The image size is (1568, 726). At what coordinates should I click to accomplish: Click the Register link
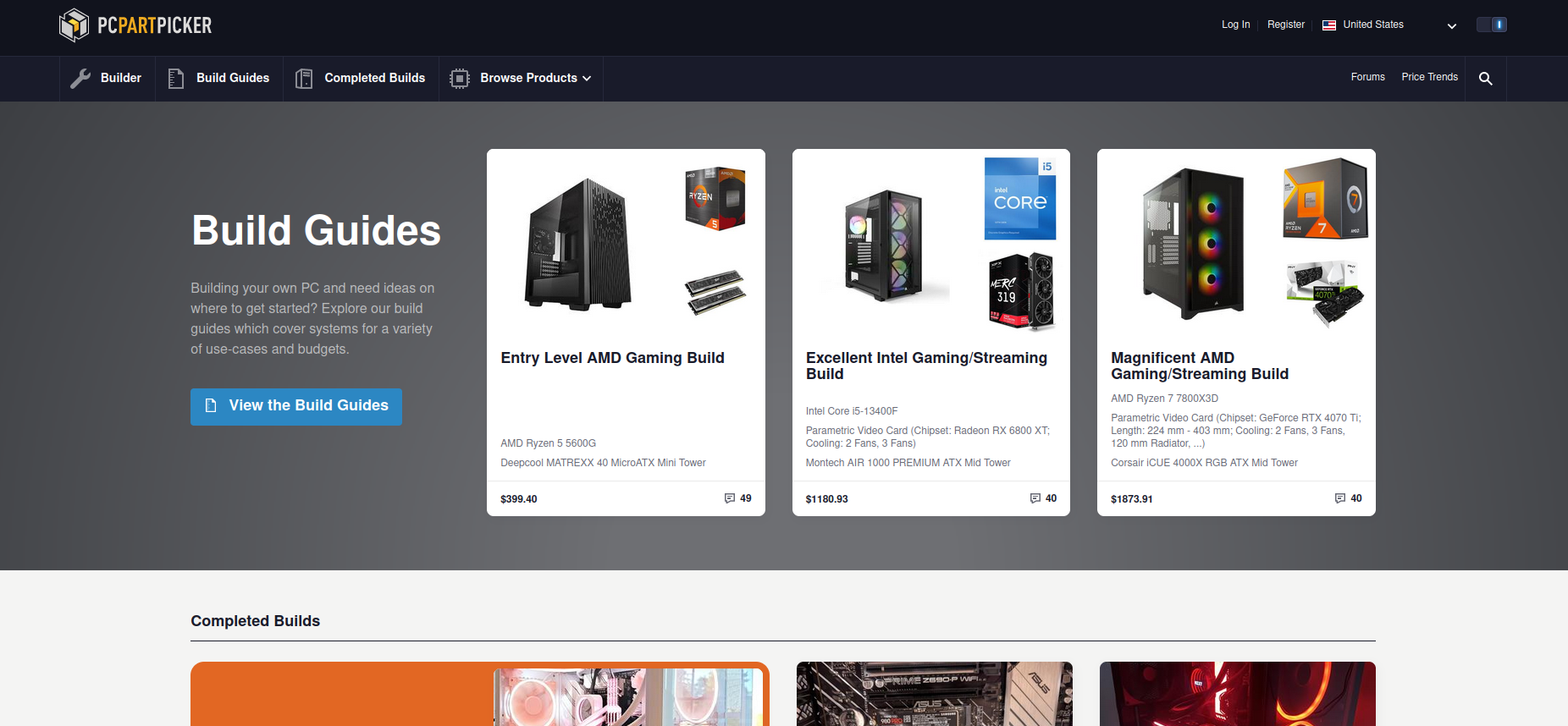tap(1285, 25)
